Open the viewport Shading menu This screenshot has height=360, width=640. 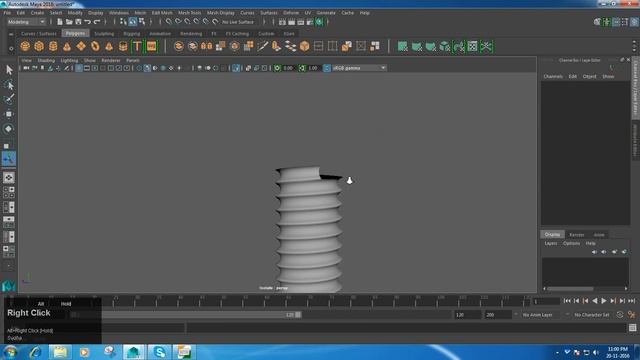tap(46, 60)
